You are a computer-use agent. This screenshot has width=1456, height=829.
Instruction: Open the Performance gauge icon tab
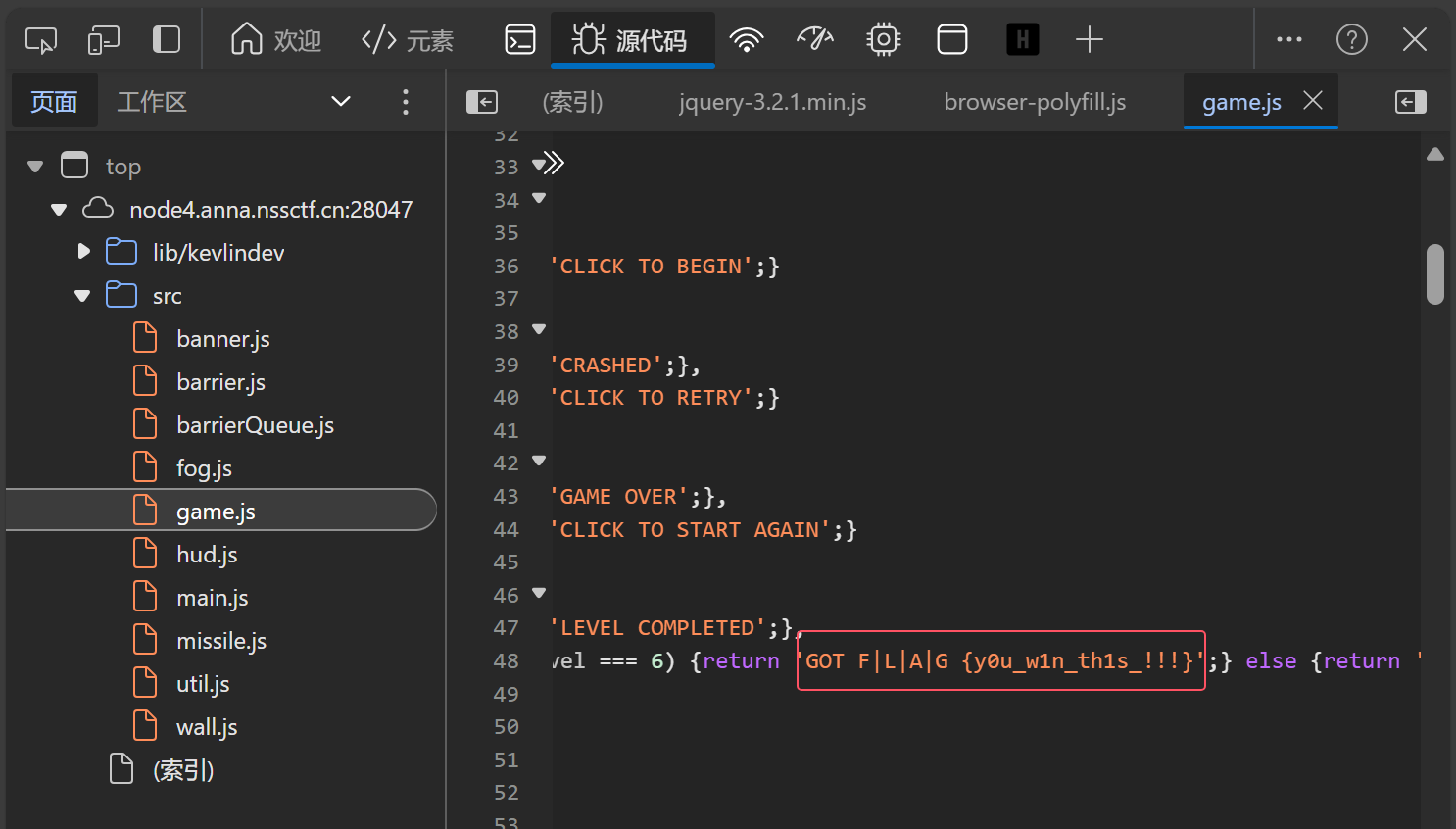point(815,40)
